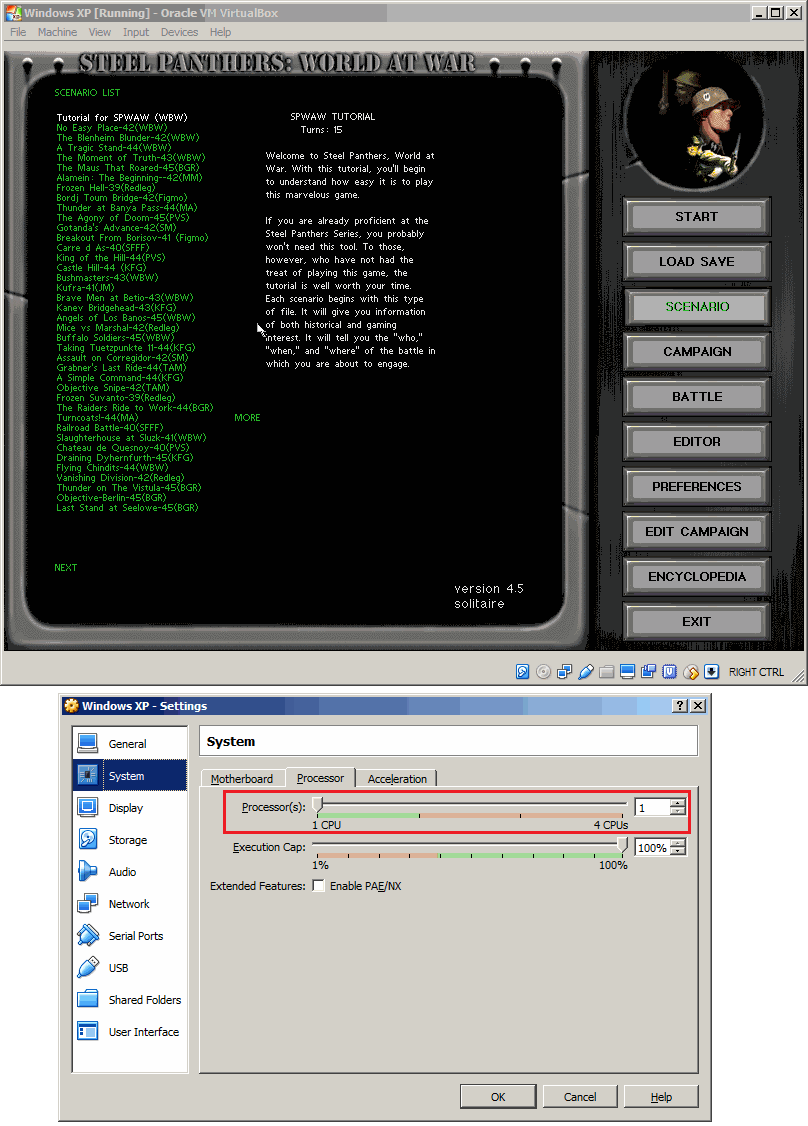The height and width of the screenshot is (1126, 808).
Task: Open the ENCYCLOPEDIA
Action: [x=697, y=577]
